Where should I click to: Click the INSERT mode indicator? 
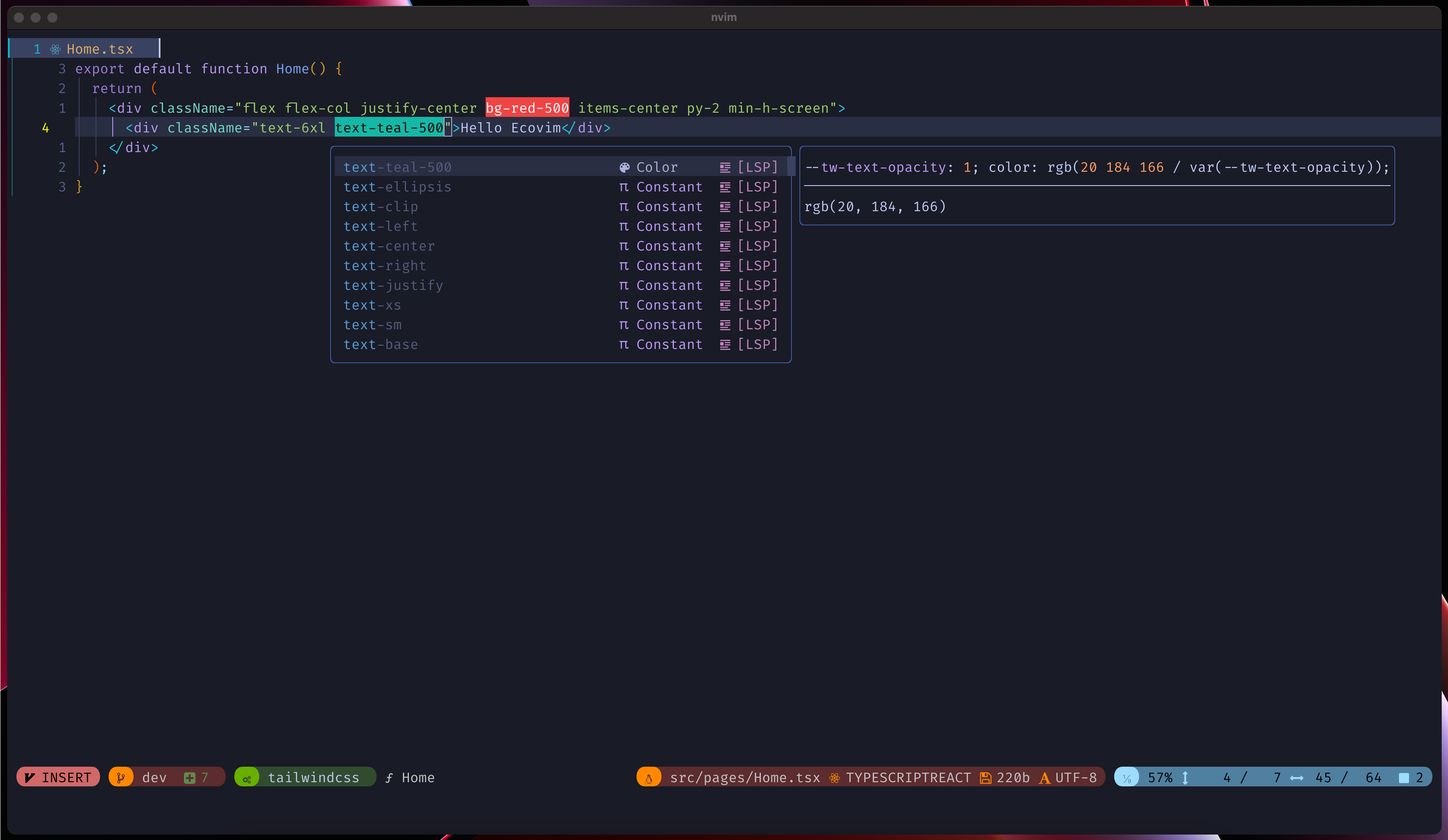(58, 778)
